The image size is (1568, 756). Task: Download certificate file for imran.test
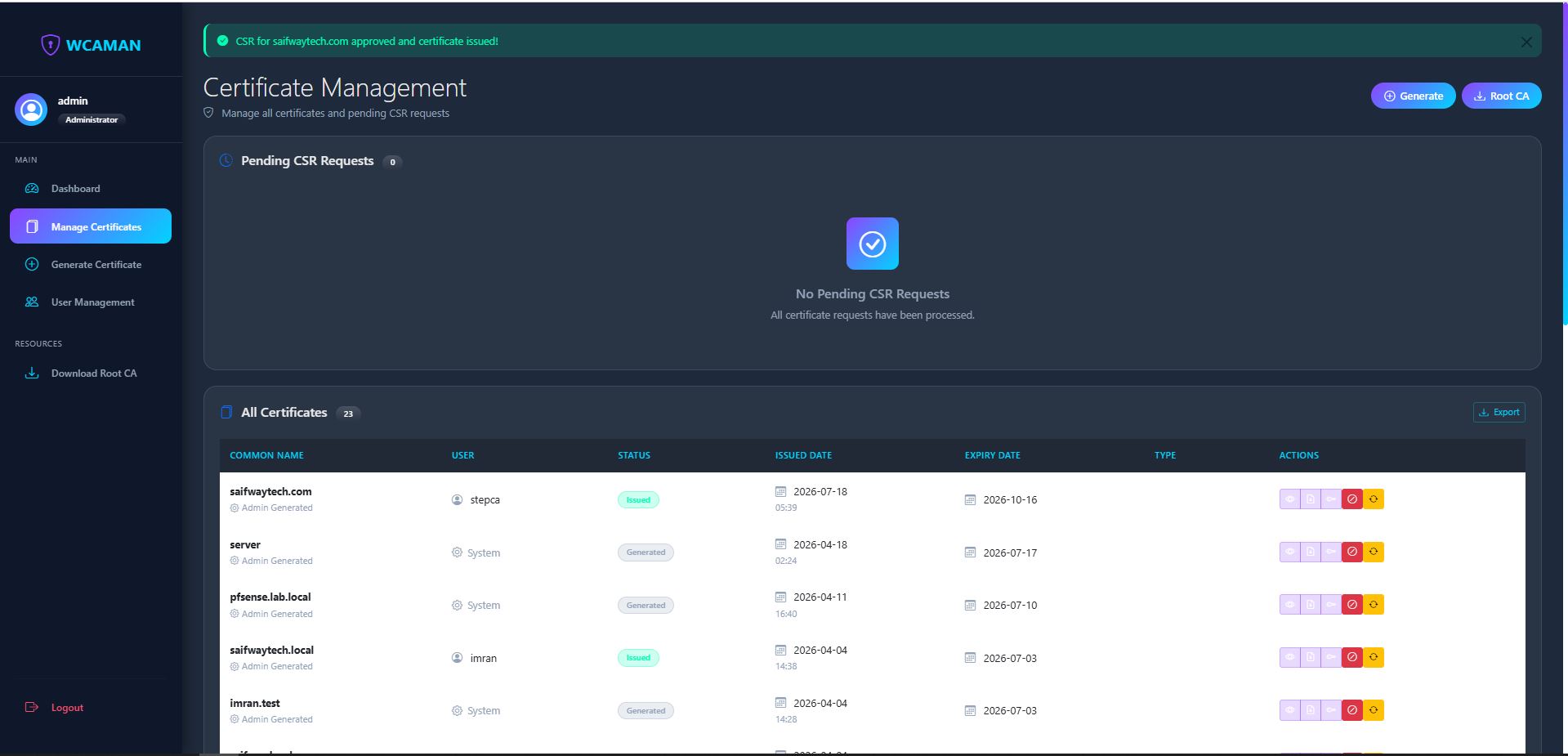[x=1311, y=710]
